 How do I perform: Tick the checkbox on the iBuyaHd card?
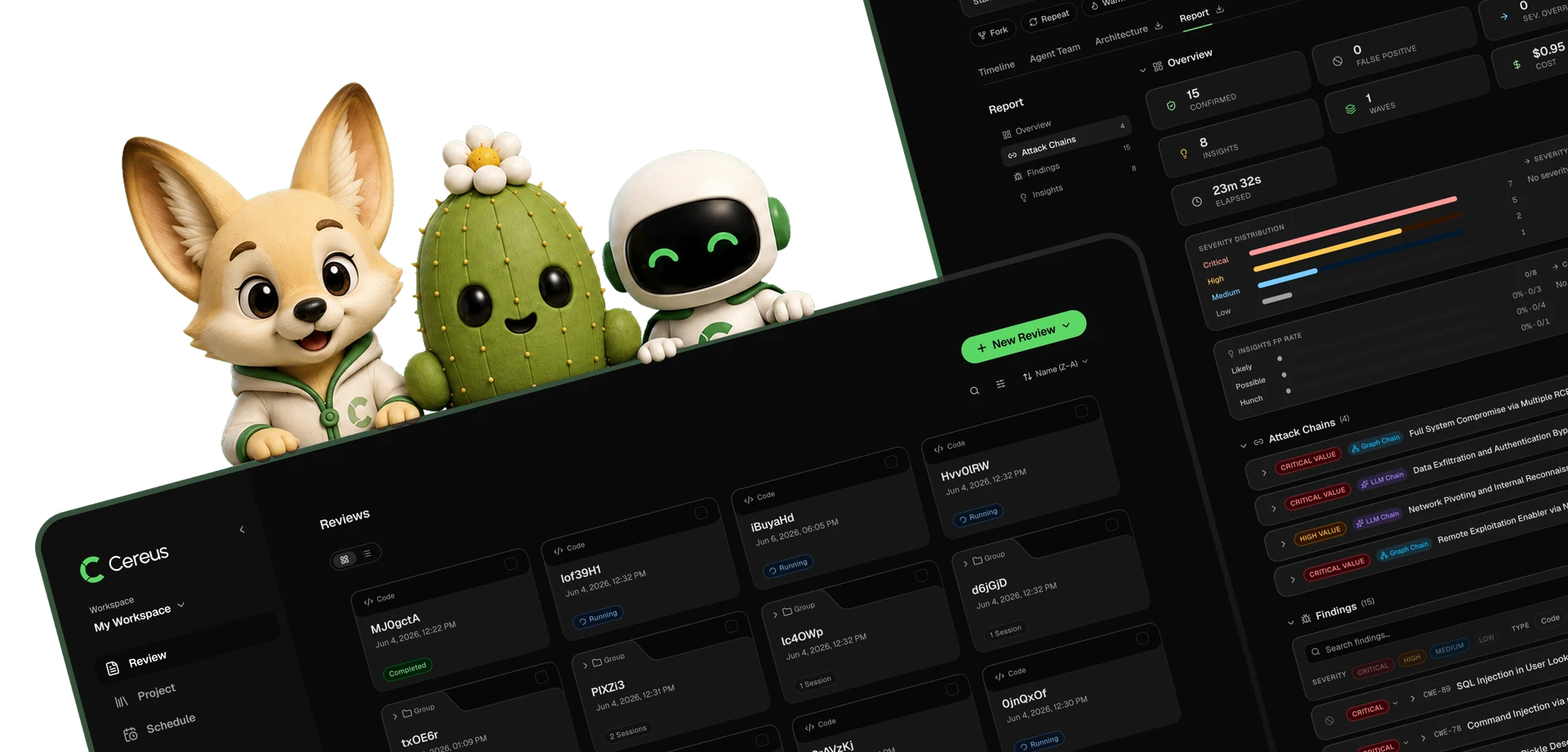(x=892, y=462)
